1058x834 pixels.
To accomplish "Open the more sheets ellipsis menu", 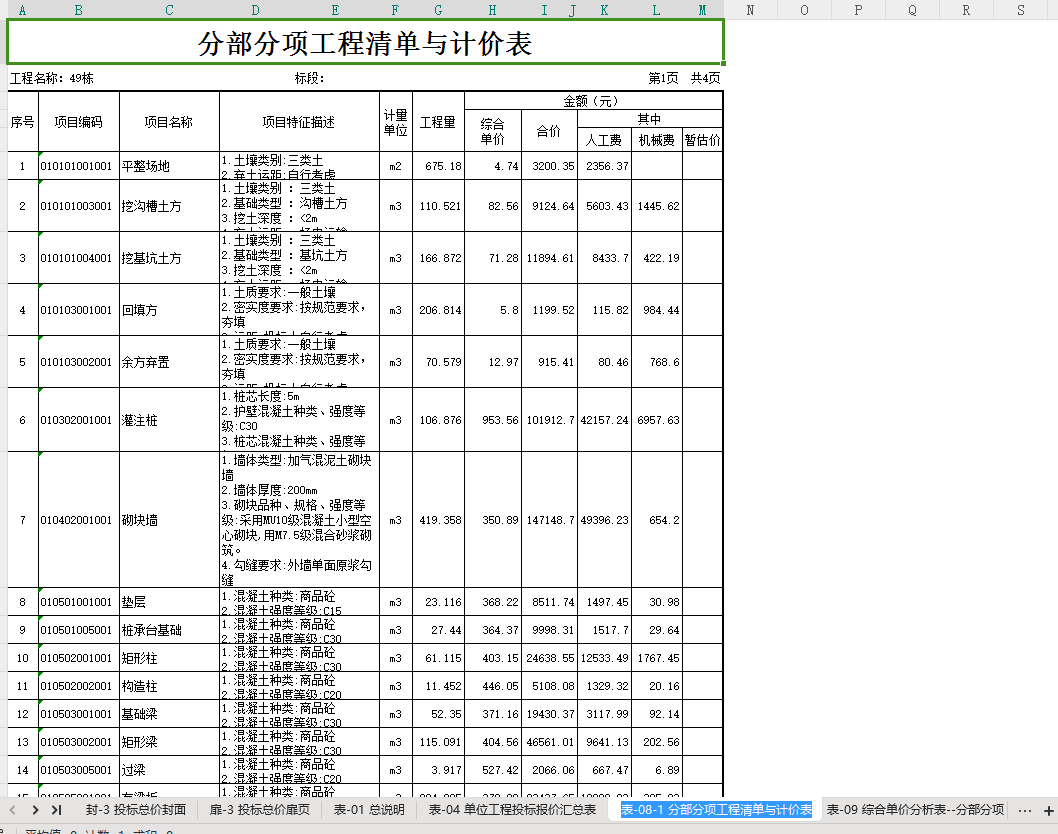I will (1024, 810).
